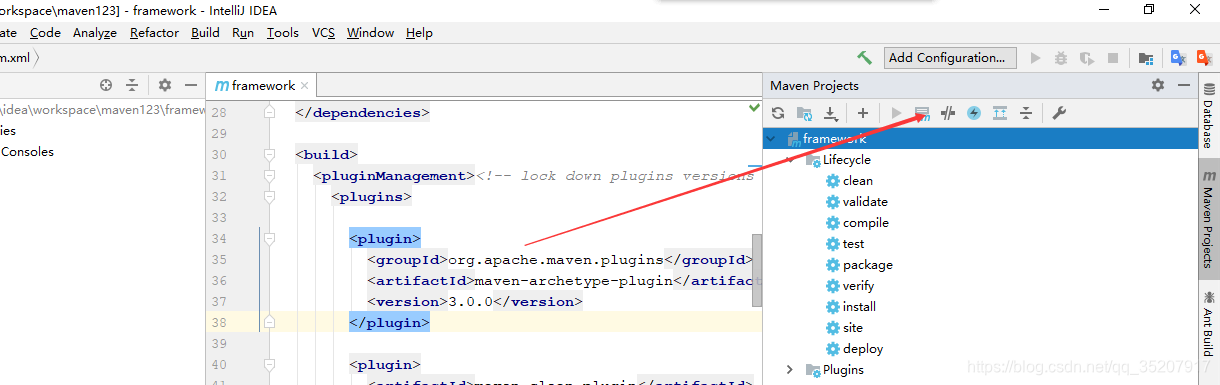Hide the Project tool panel
Viewport: 1220px width, 385px height.
[x=190, y=85]
